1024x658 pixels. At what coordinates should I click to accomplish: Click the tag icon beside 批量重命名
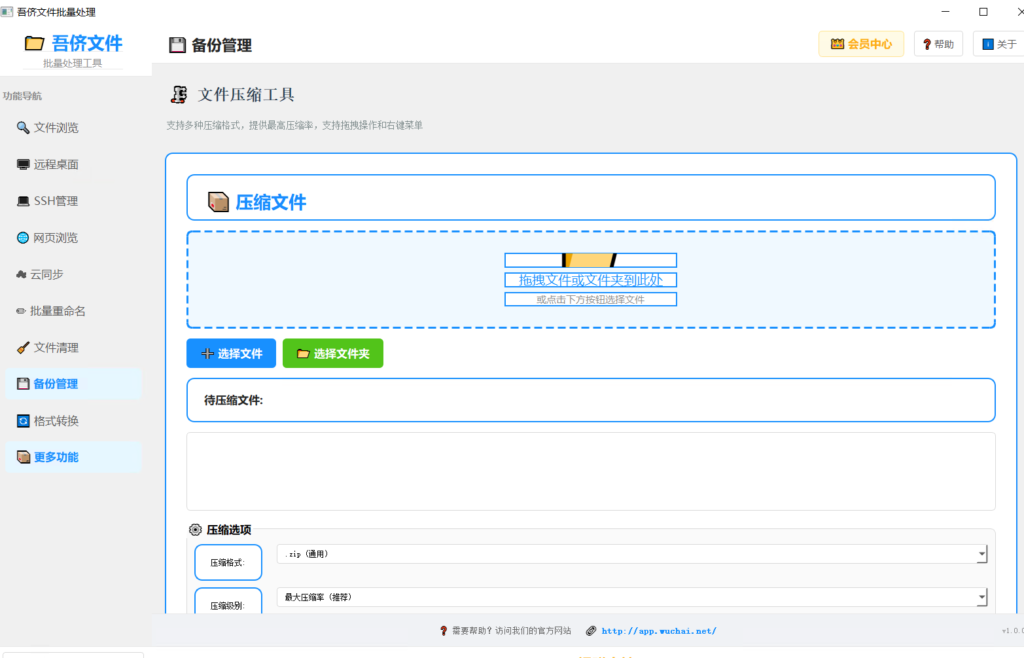21,311
